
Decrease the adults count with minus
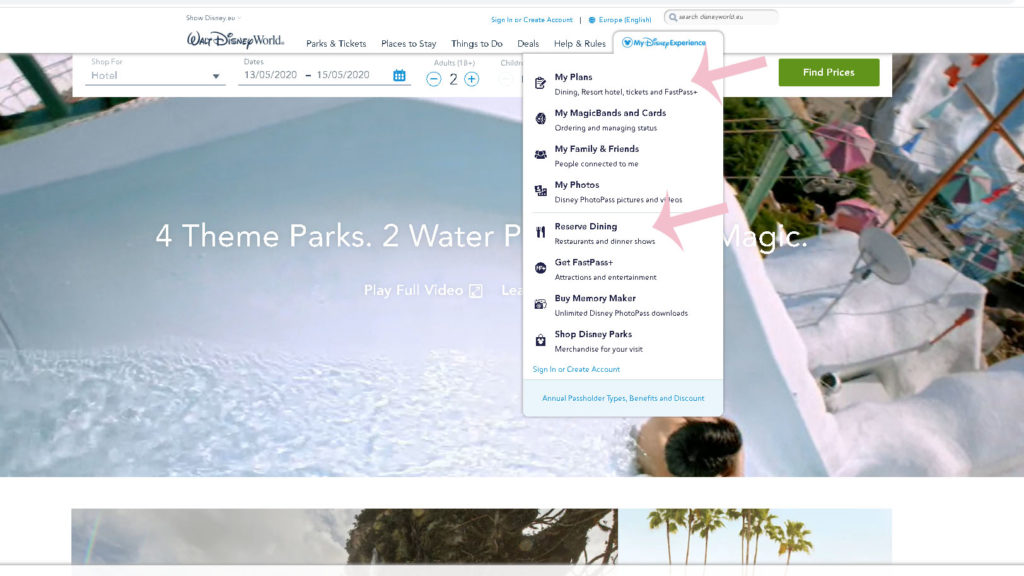coord(434,79)
